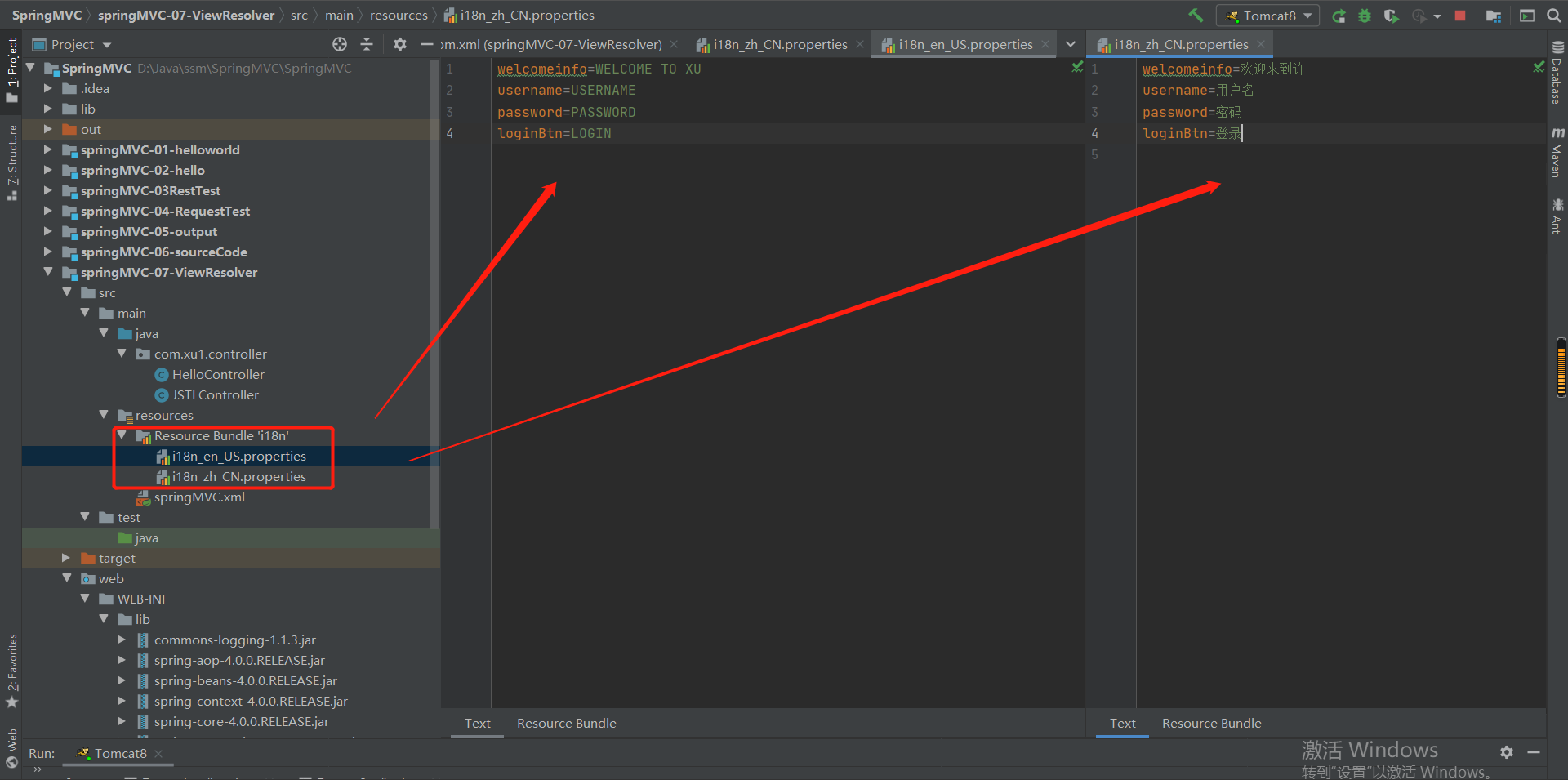This screenshot has width=1568, height=780.
Task: Toggle the 1: Project tool window
Action: 11,69
